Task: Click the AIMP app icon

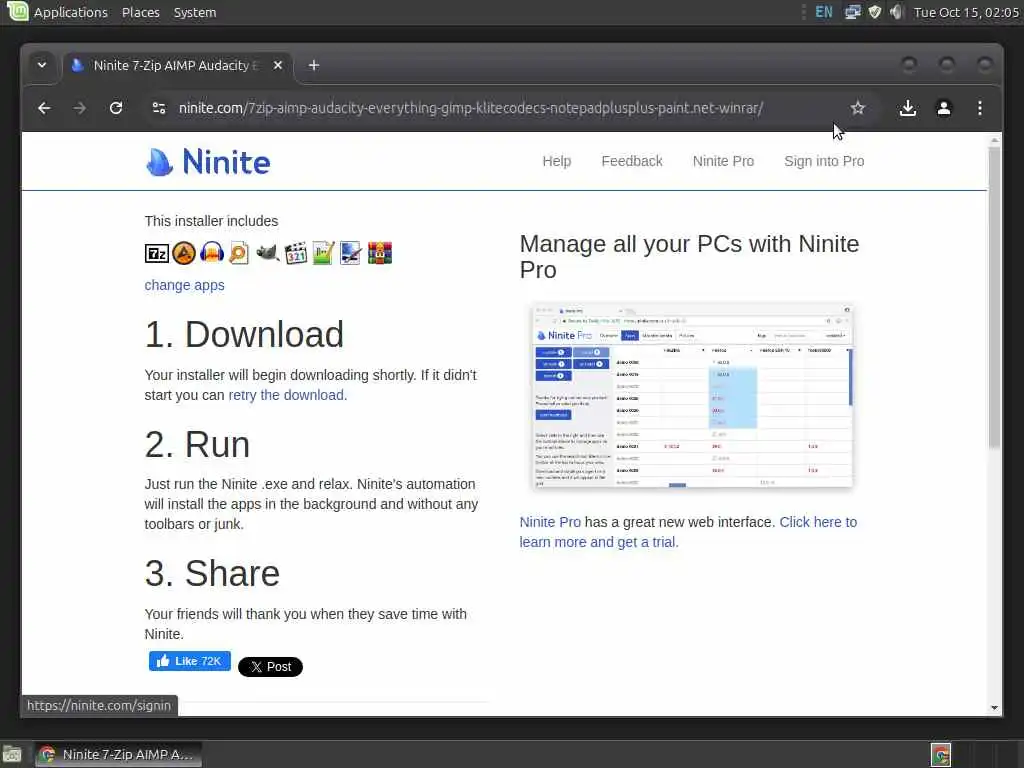Action: pos(184,253)
